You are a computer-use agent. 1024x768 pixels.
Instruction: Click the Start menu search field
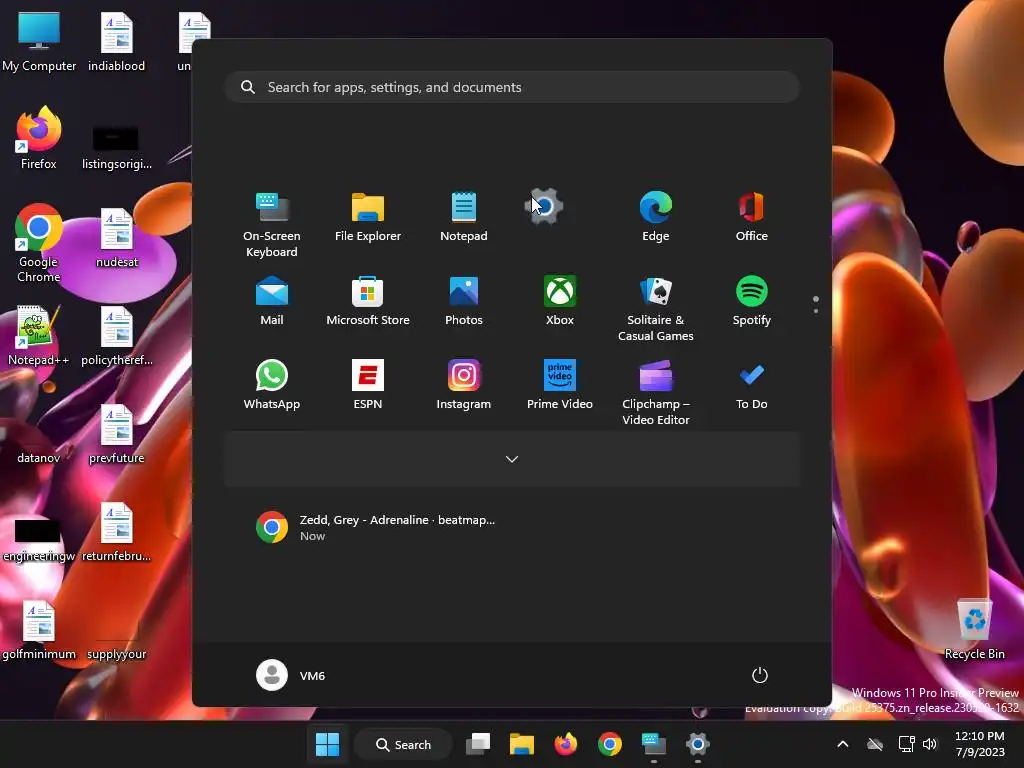point(512,88)
